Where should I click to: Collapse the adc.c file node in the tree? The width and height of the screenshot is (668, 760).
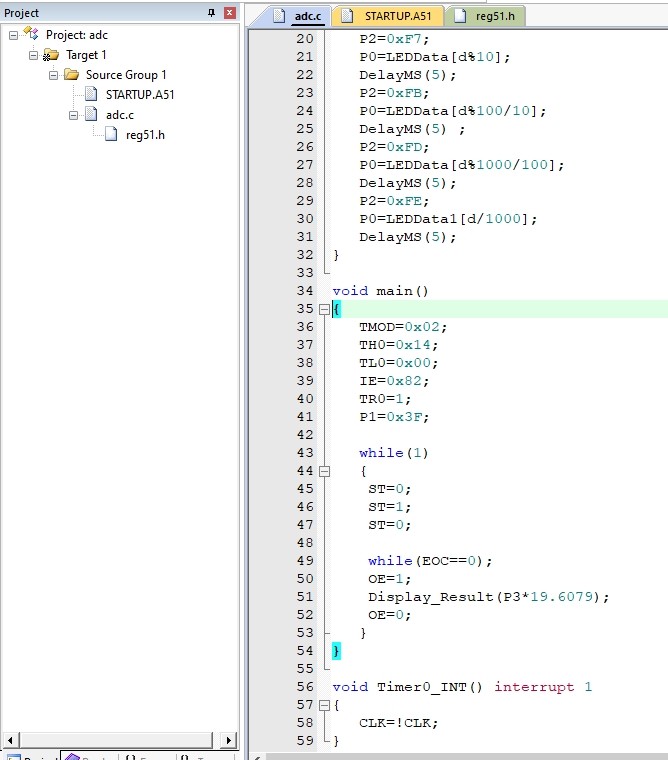(73, 115)
